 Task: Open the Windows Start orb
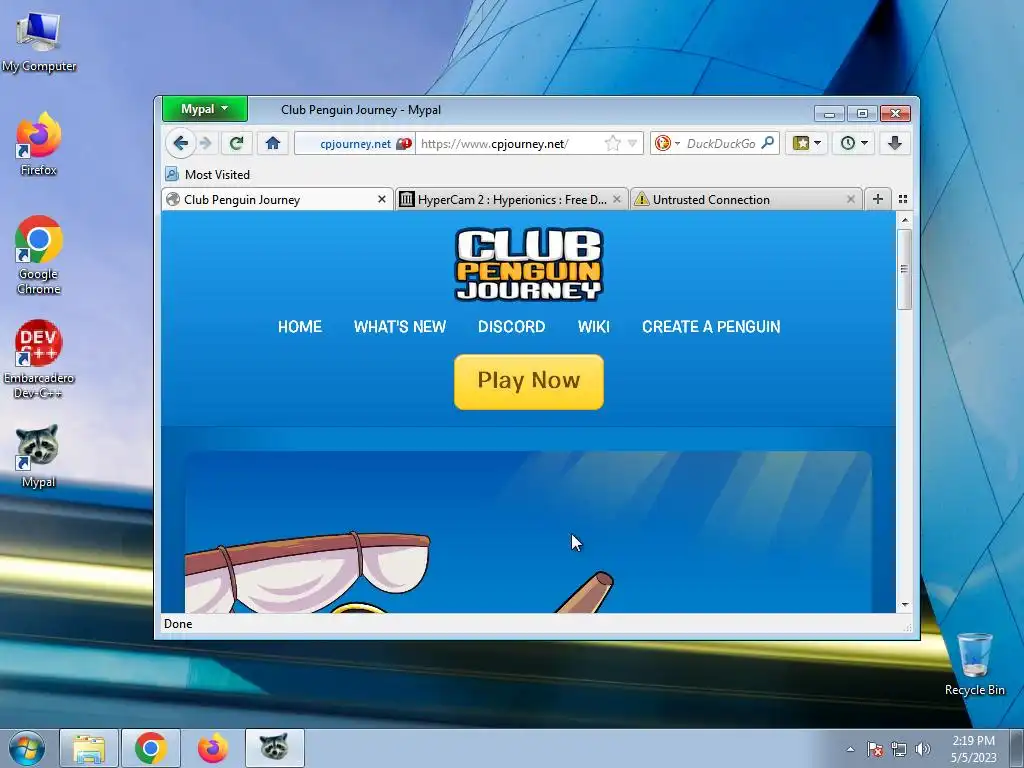27,748
